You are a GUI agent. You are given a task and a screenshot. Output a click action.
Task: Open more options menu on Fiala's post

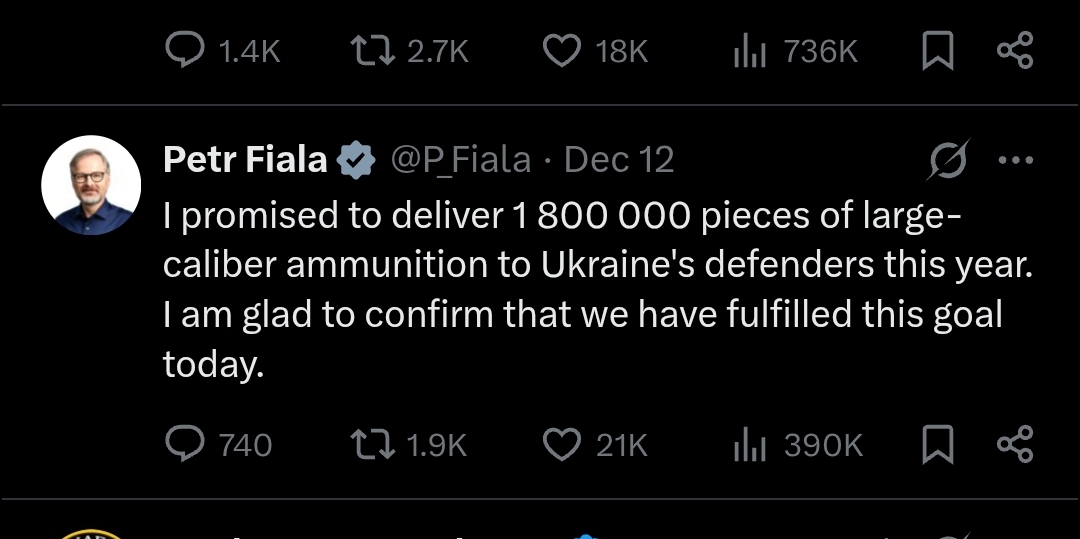1016,160
